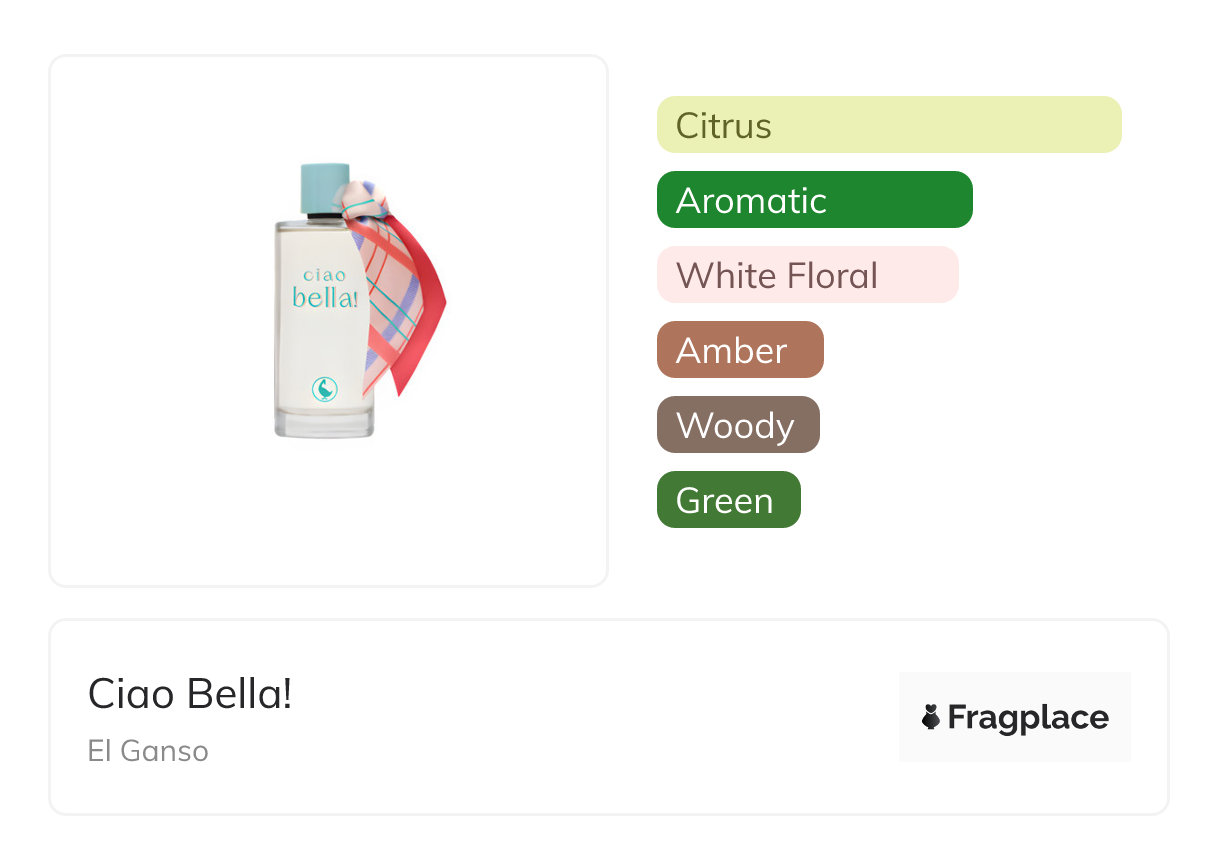Click the "ciao bella!" label on the bottle

(325, 288)
